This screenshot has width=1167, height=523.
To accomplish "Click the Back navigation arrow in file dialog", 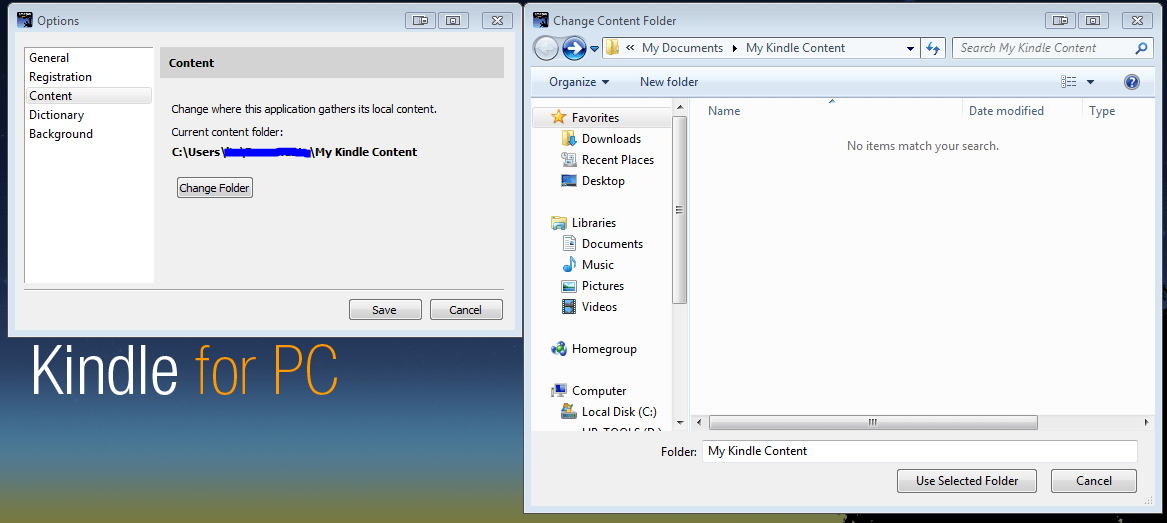I will click(x=547, y=48).
